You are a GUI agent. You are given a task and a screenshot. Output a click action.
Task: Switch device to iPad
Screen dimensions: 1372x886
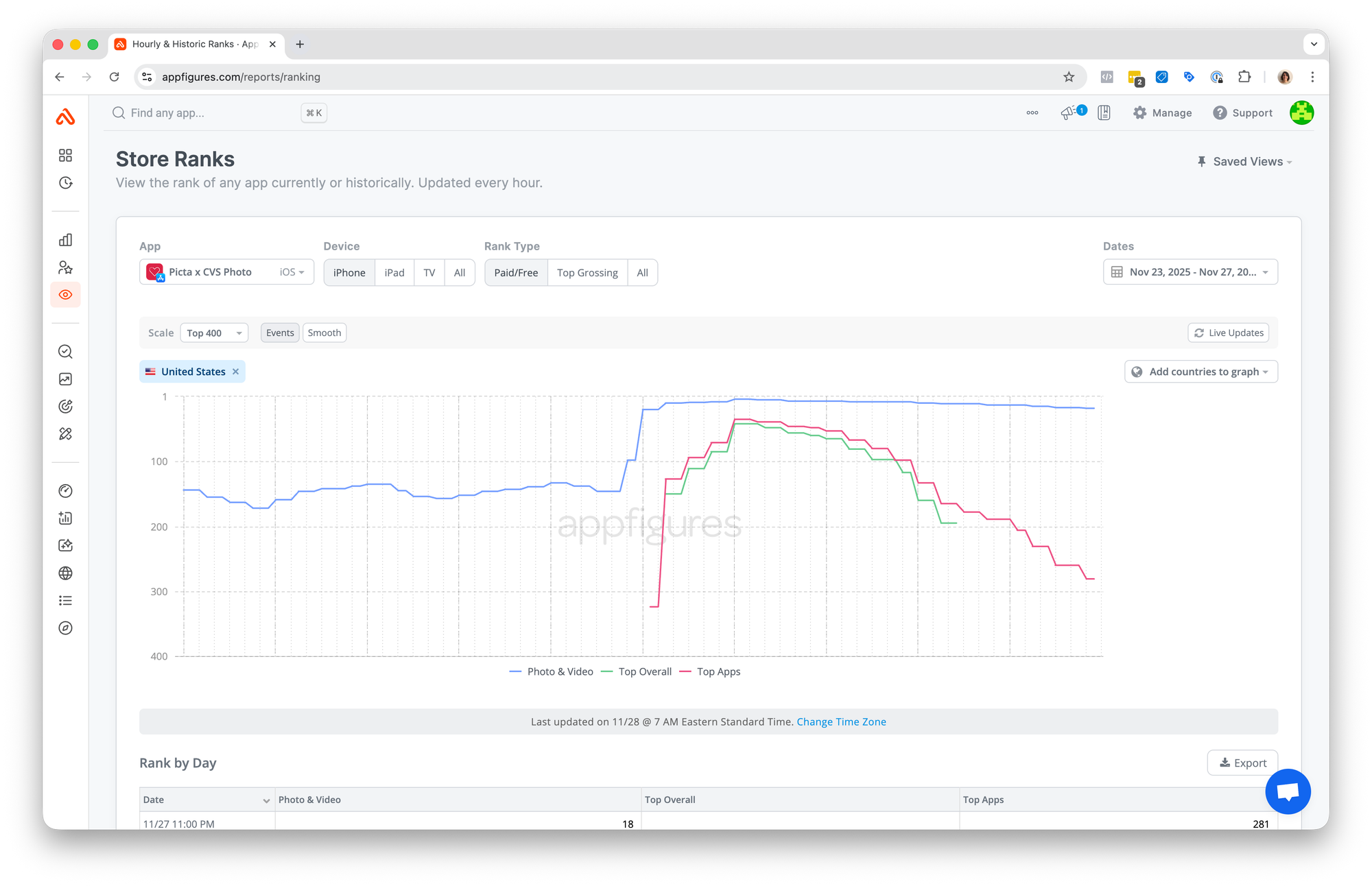pos(394,273)
